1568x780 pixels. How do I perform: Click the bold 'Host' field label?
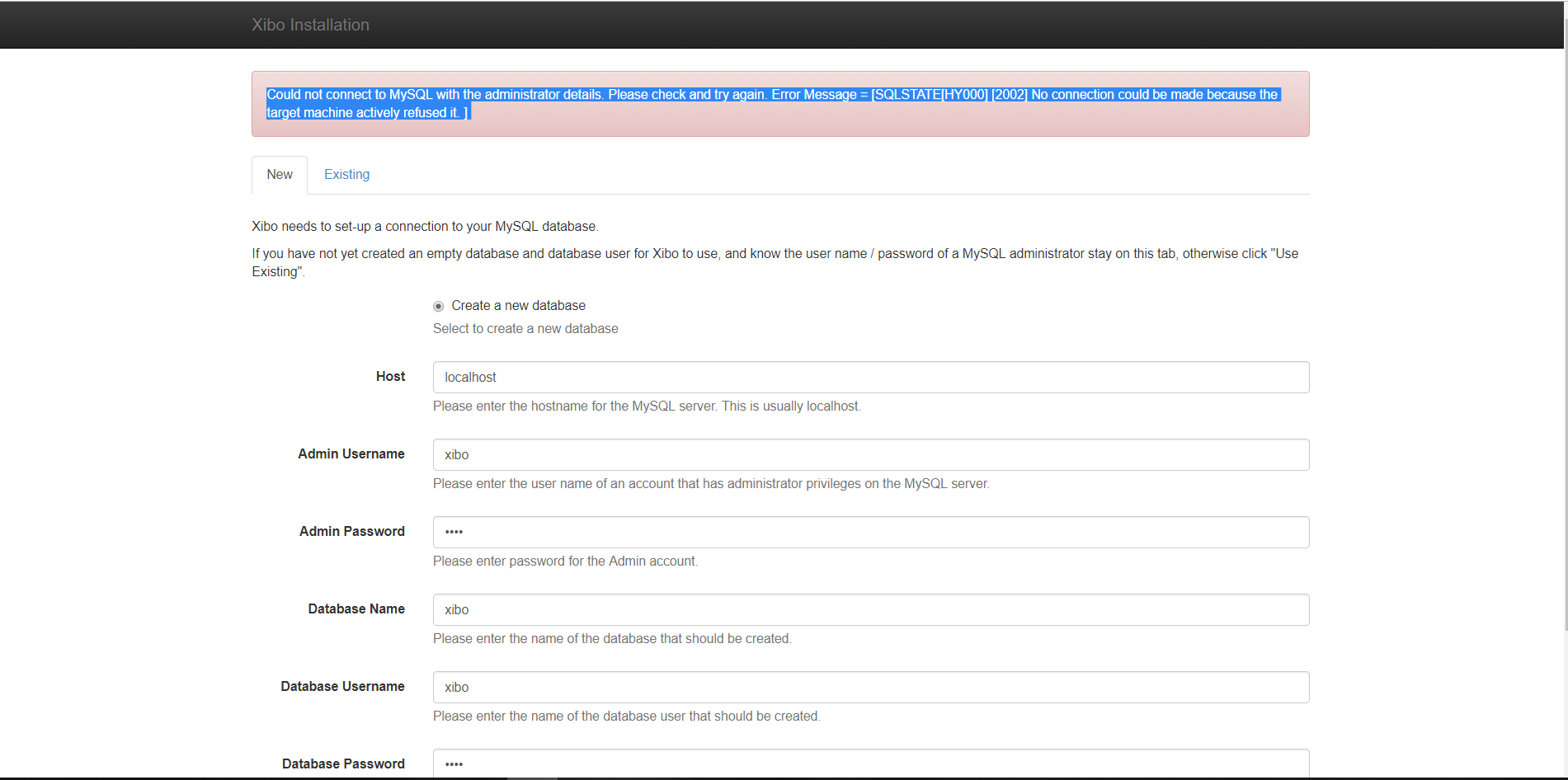click(x=390, y=377)
